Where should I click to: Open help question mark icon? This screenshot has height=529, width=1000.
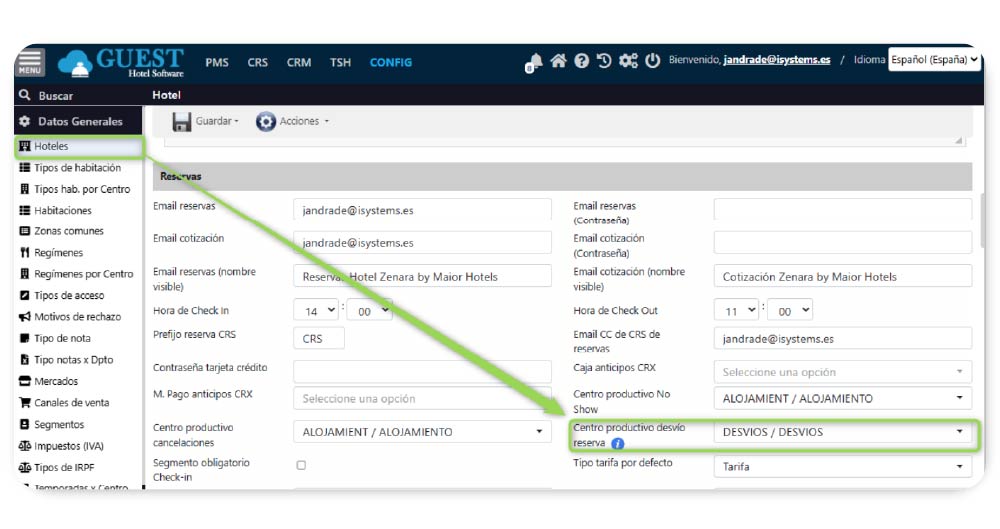tap(581, 61)
